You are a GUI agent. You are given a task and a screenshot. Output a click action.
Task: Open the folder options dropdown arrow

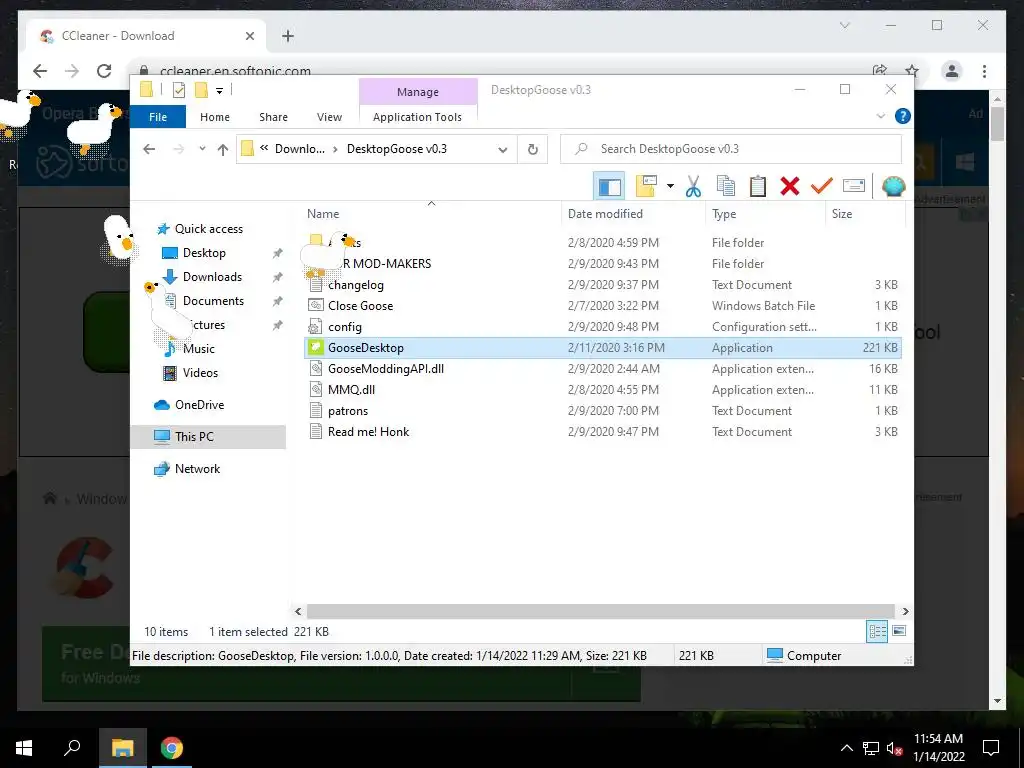pos(670,186)
